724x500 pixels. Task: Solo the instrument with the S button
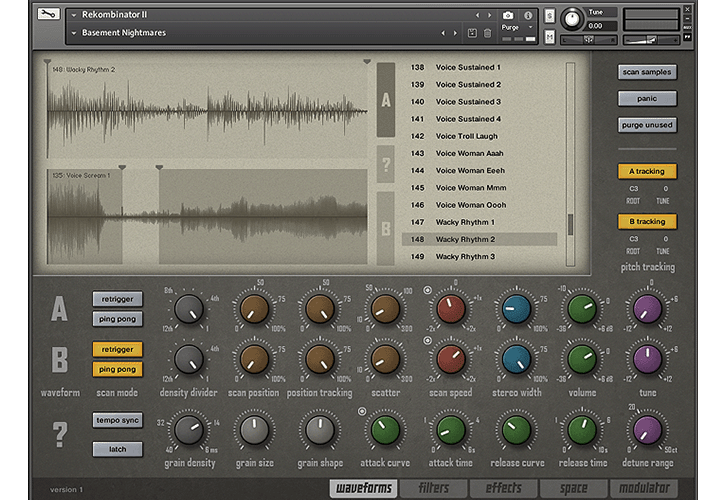(x=549, y=16)
